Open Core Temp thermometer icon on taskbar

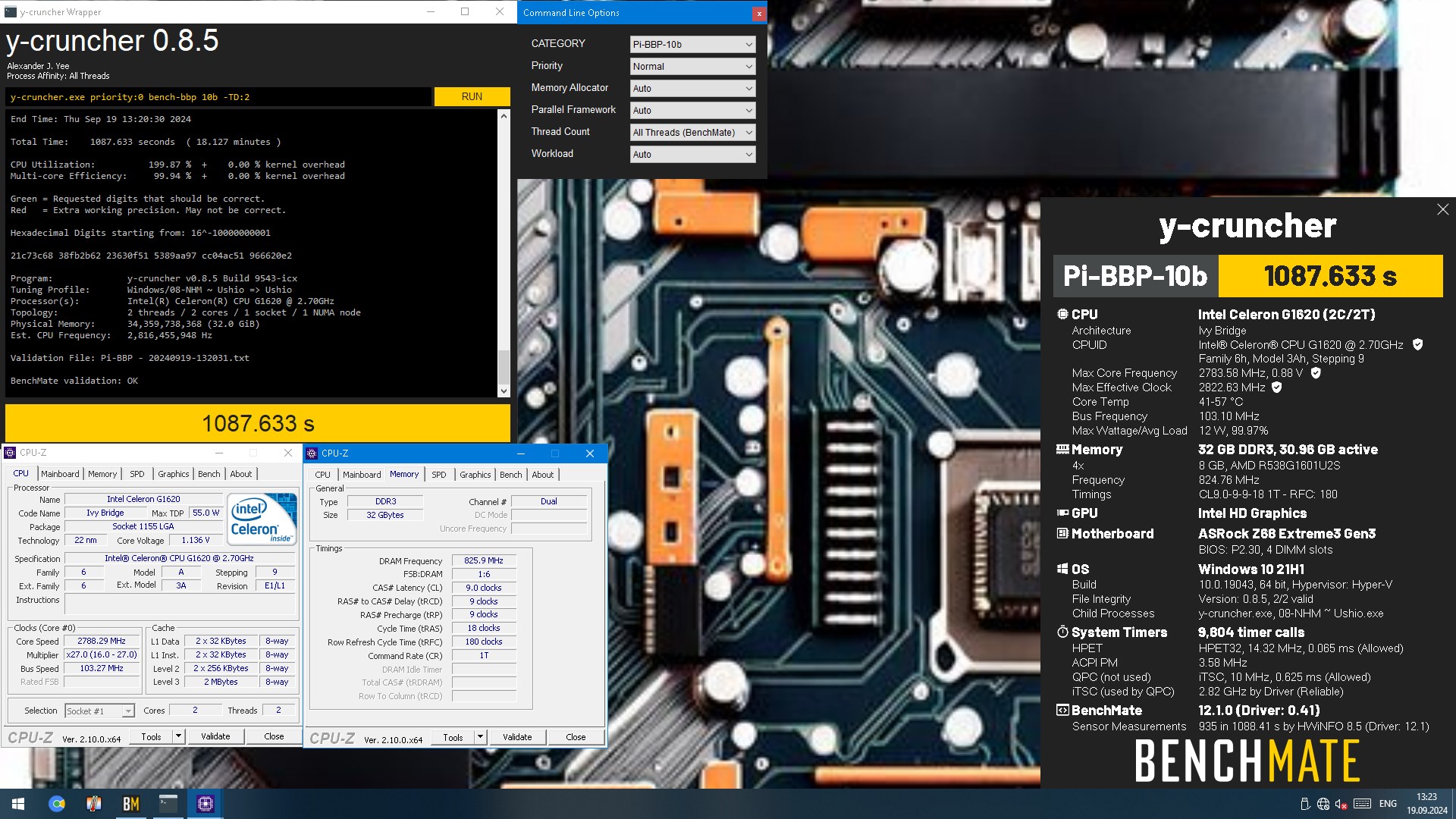click(x=93, y=804)
